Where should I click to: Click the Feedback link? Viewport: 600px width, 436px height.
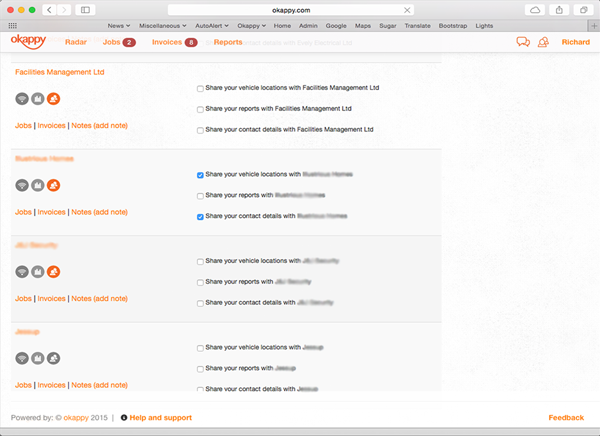(566, 418)
